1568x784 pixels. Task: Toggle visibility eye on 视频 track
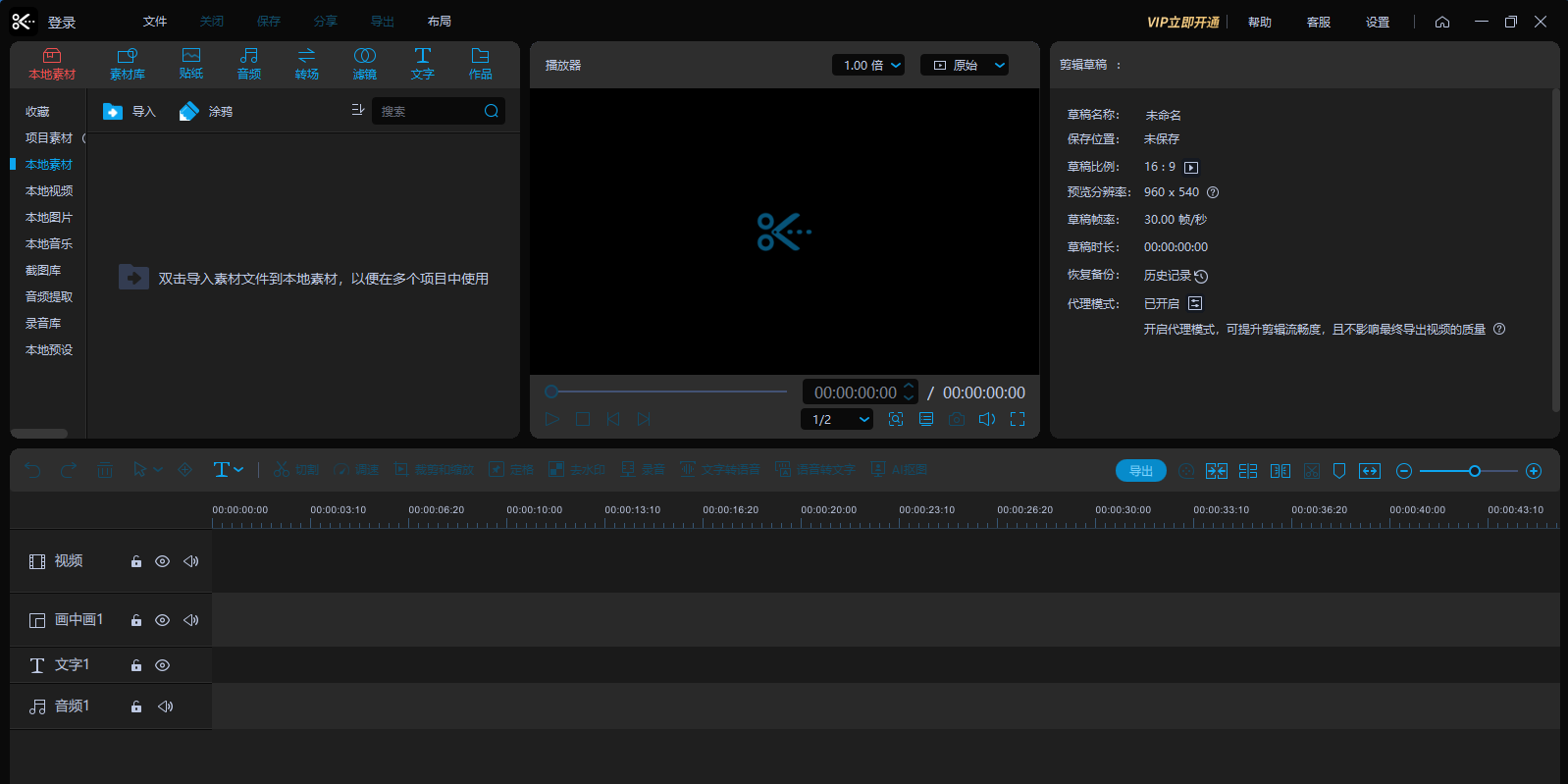coord(163,561)
